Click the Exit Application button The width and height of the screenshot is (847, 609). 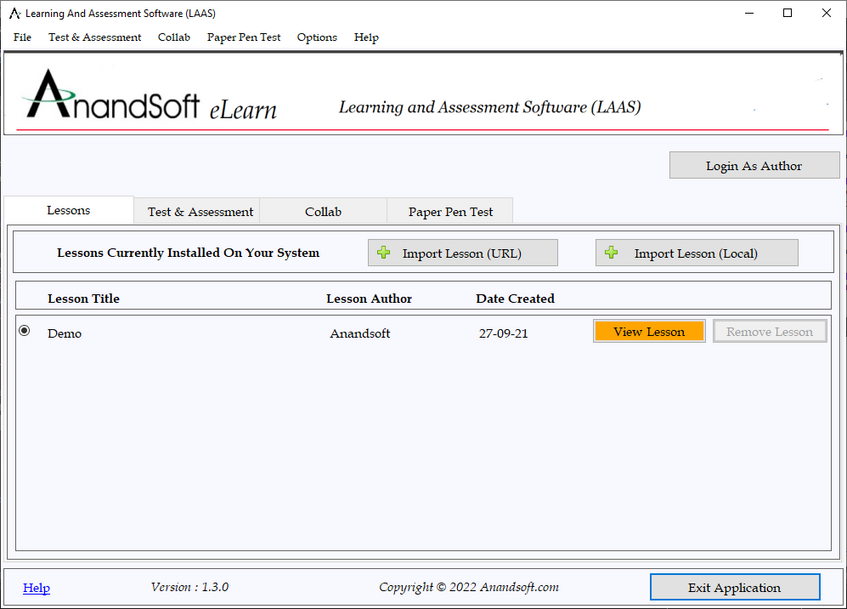click(x=734, y=587)
